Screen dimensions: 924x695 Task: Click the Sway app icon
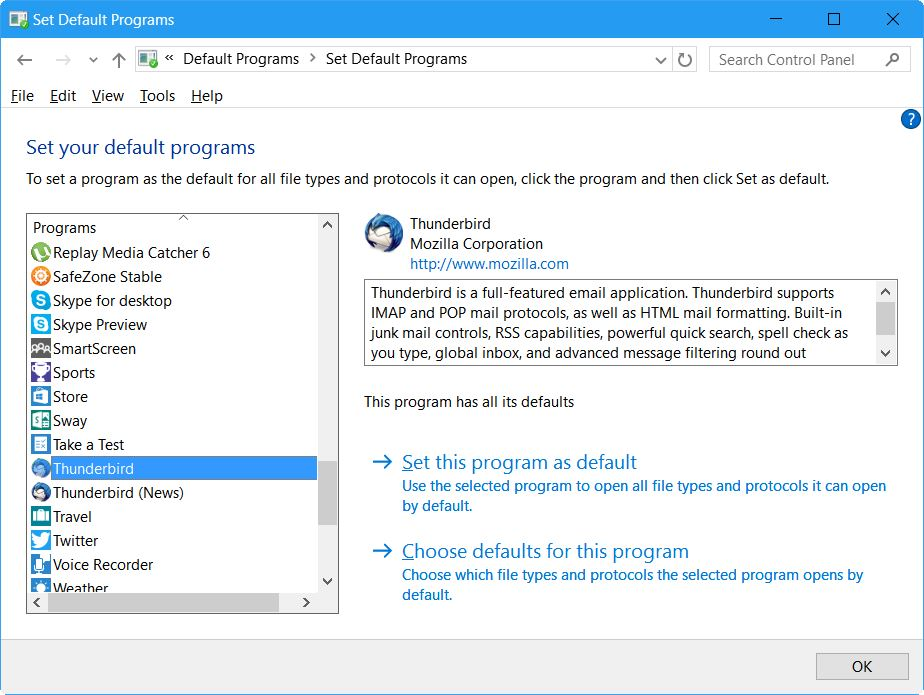coord(41,420)
